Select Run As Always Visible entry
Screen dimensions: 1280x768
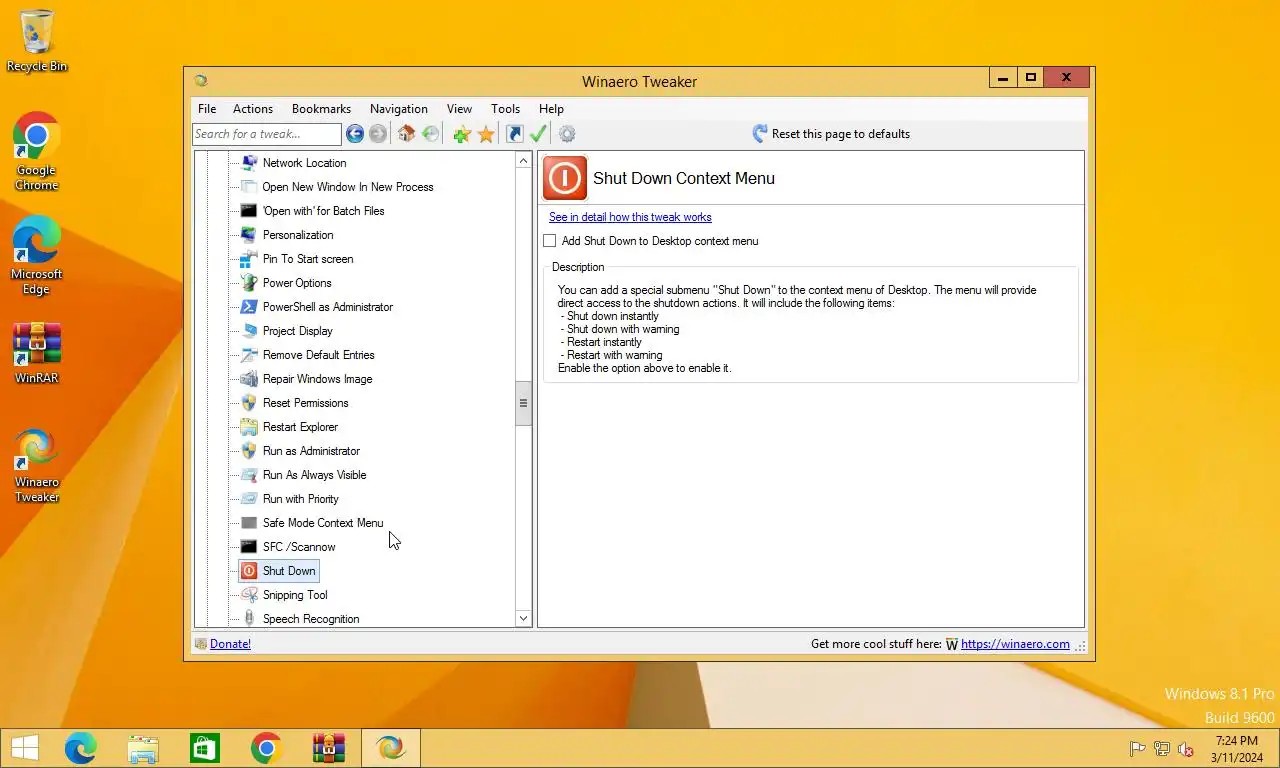[314, 475]
